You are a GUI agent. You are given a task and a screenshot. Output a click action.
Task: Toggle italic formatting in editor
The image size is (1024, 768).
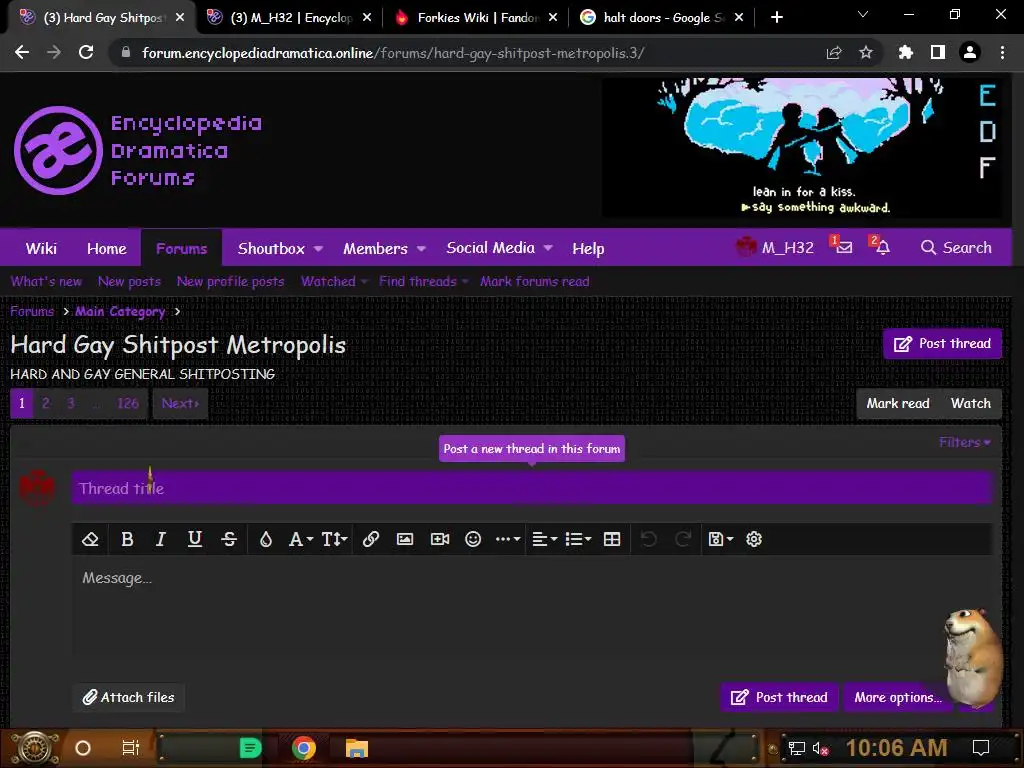point(160,539)
